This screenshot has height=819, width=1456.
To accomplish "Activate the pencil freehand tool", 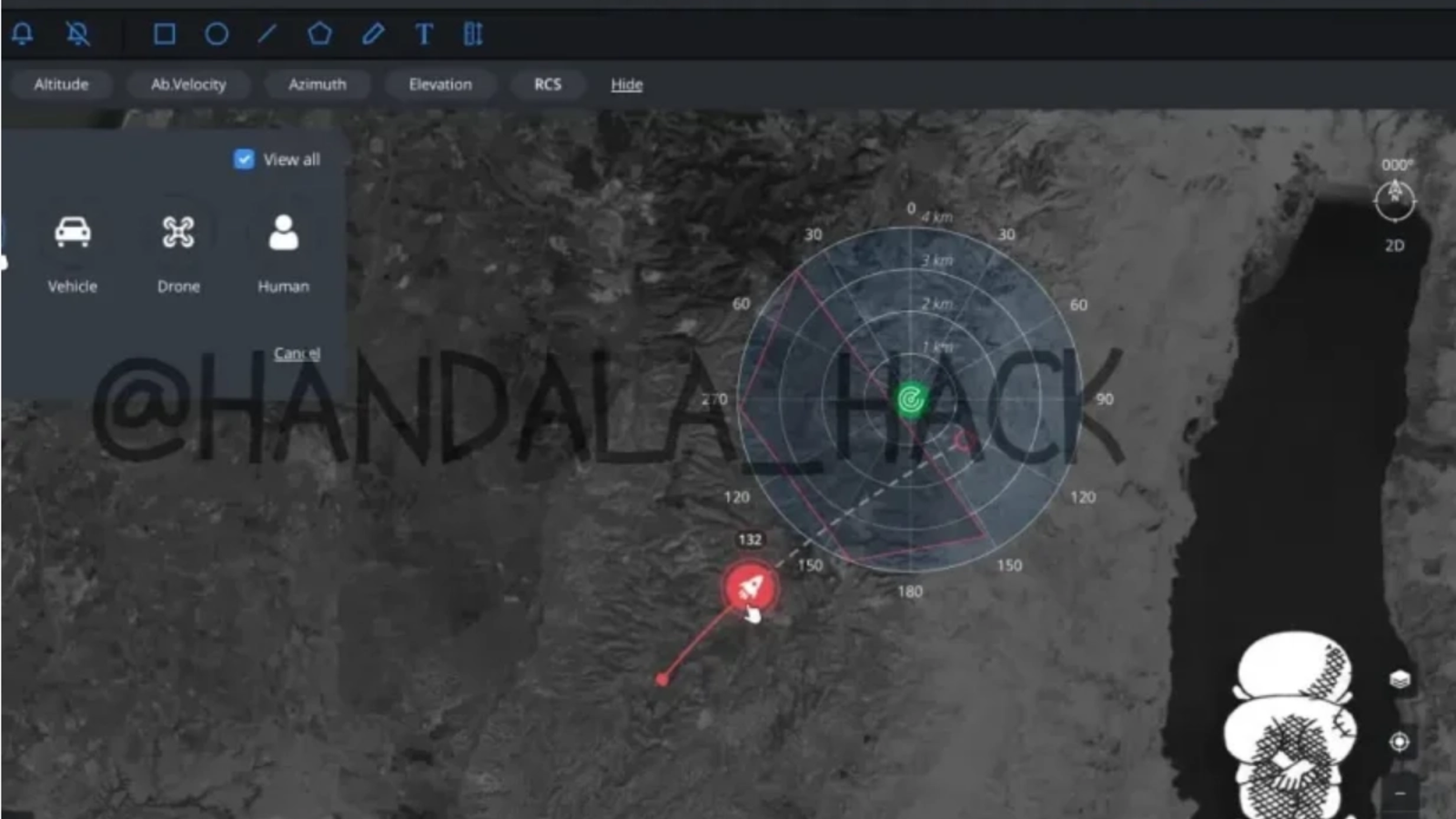I will point(373,35).
